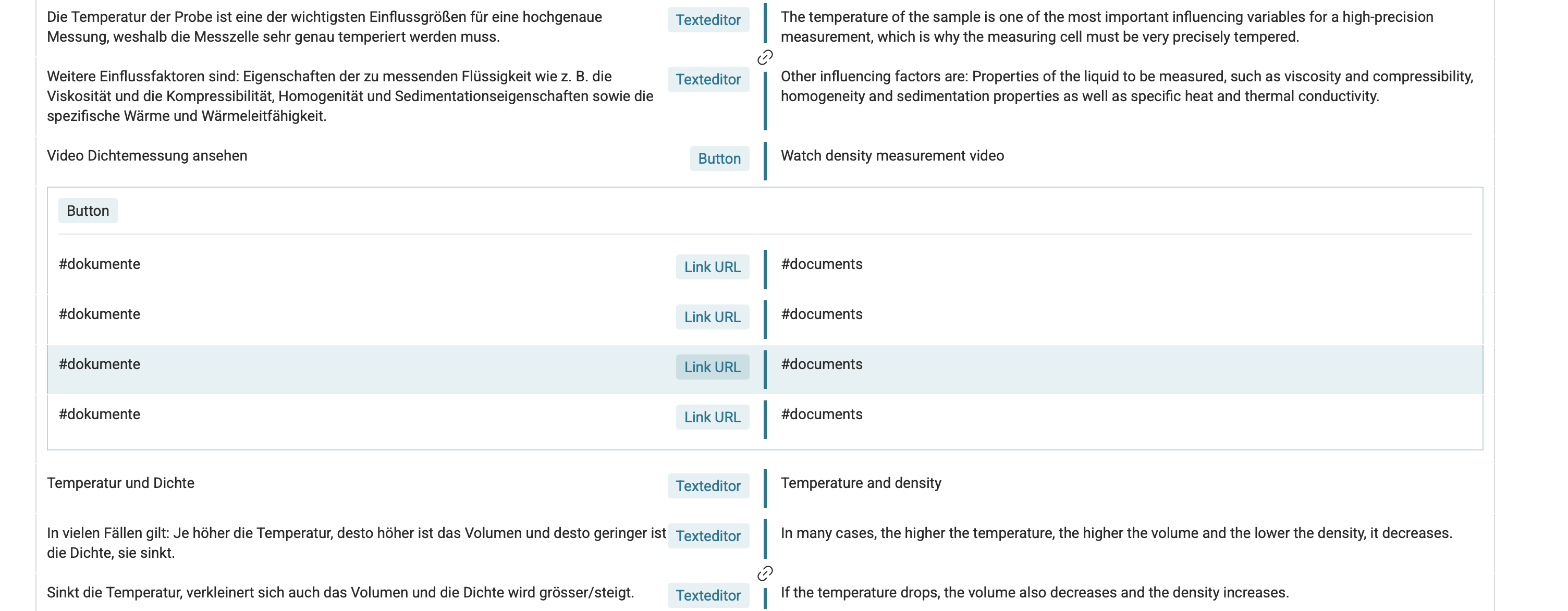Select the "temperature of the sample" translation text
Screen dimensions: 1568x611
tap(1106, 27)
